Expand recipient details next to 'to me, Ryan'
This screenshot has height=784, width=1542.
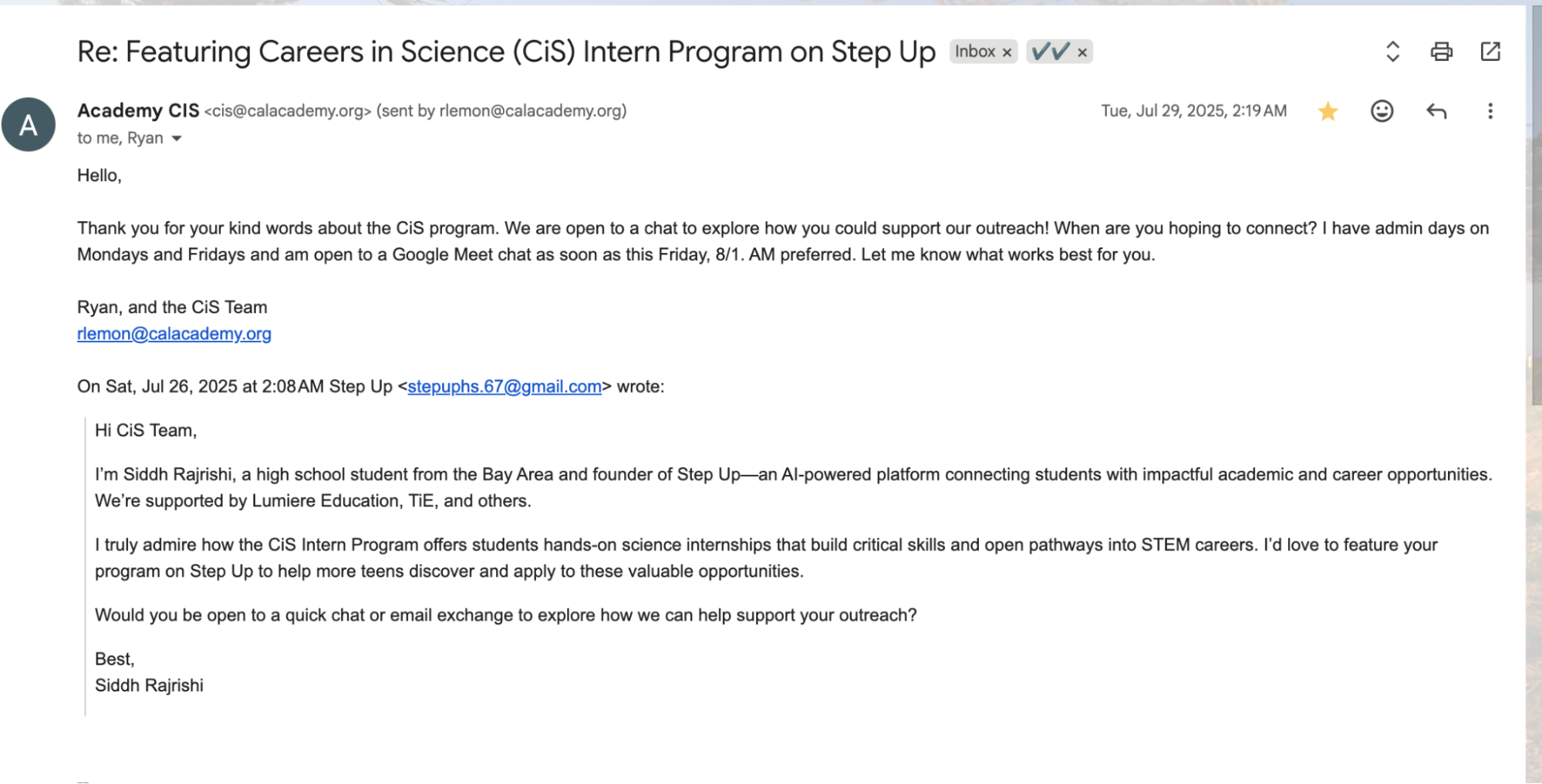coord(177,139)
